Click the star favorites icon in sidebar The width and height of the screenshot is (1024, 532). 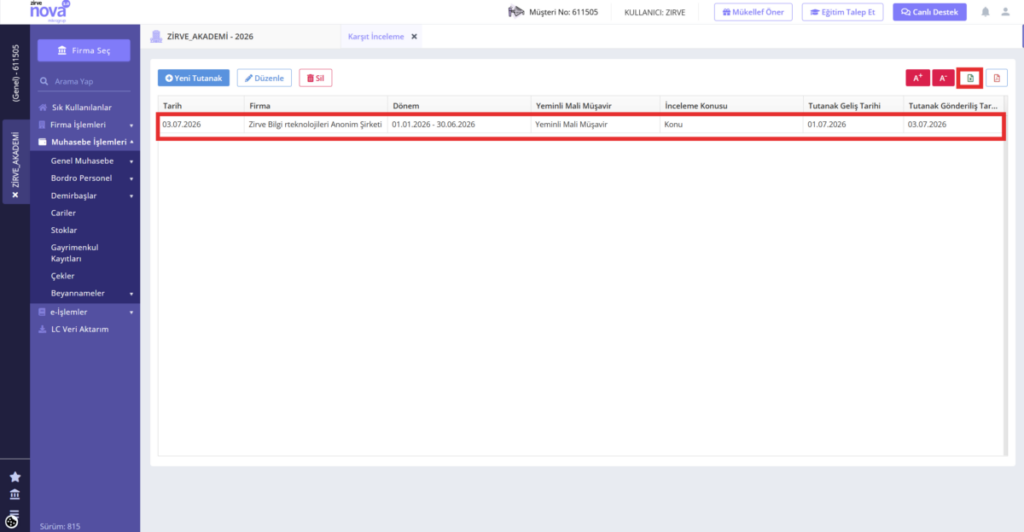15,477
